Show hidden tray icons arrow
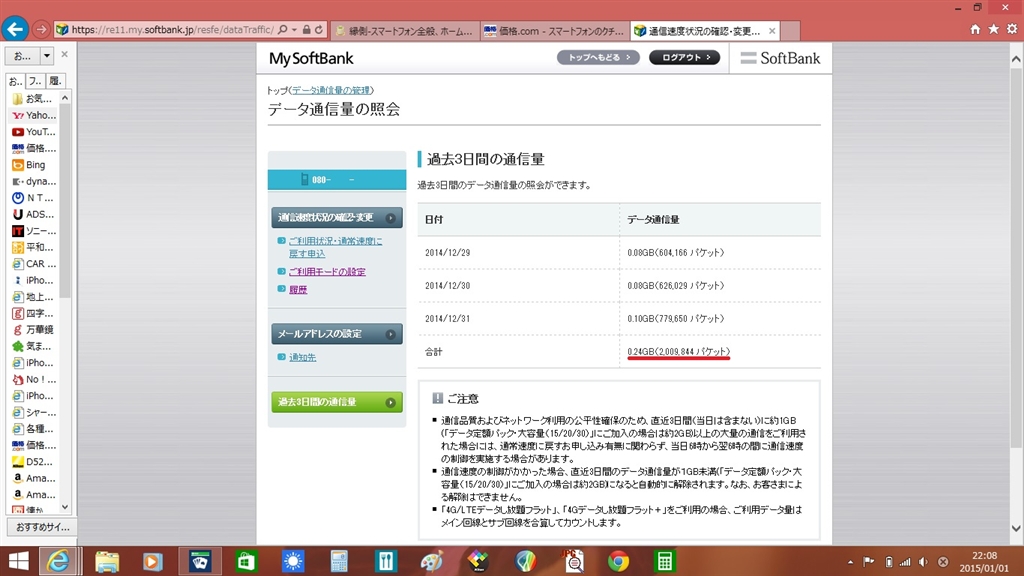Screen dimensions: 1024x576 coord(850,562)
